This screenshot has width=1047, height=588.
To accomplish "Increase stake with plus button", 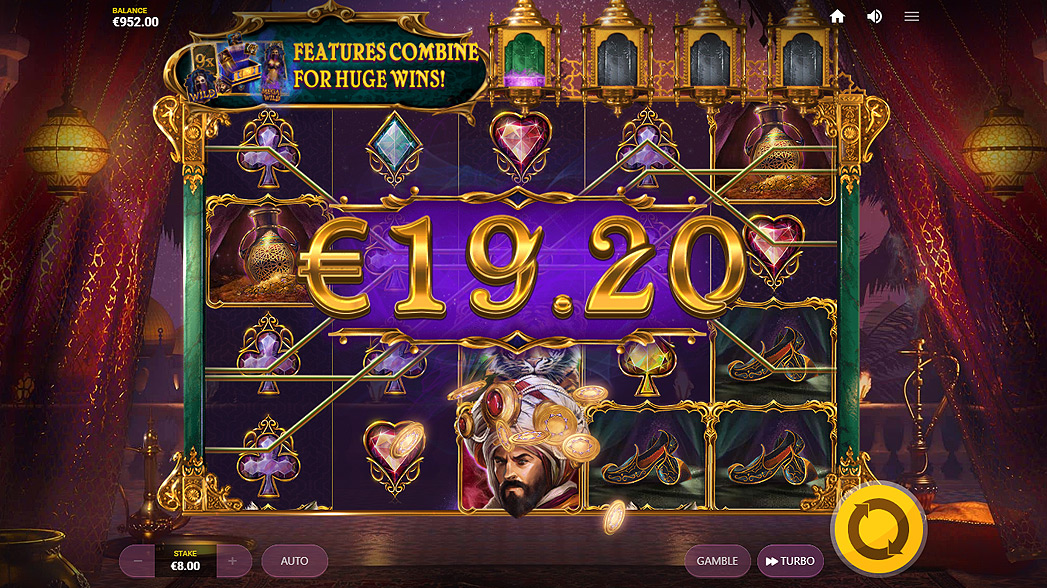I will tap(232, 561).
